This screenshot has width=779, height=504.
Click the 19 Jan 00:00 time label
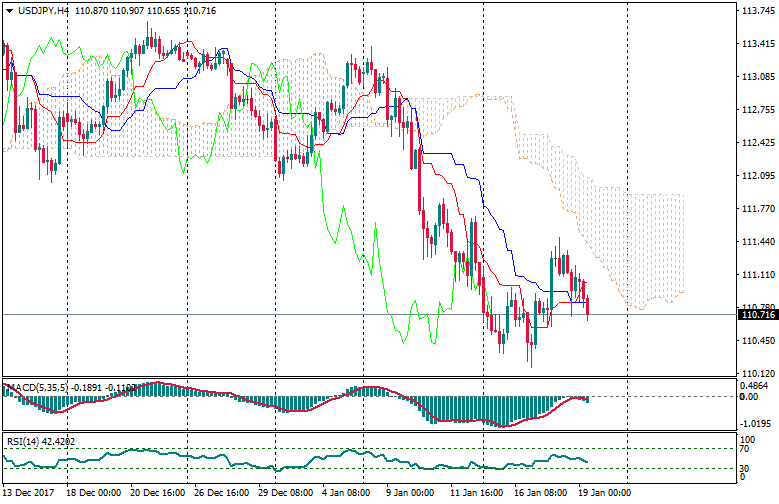click(602, 494)
